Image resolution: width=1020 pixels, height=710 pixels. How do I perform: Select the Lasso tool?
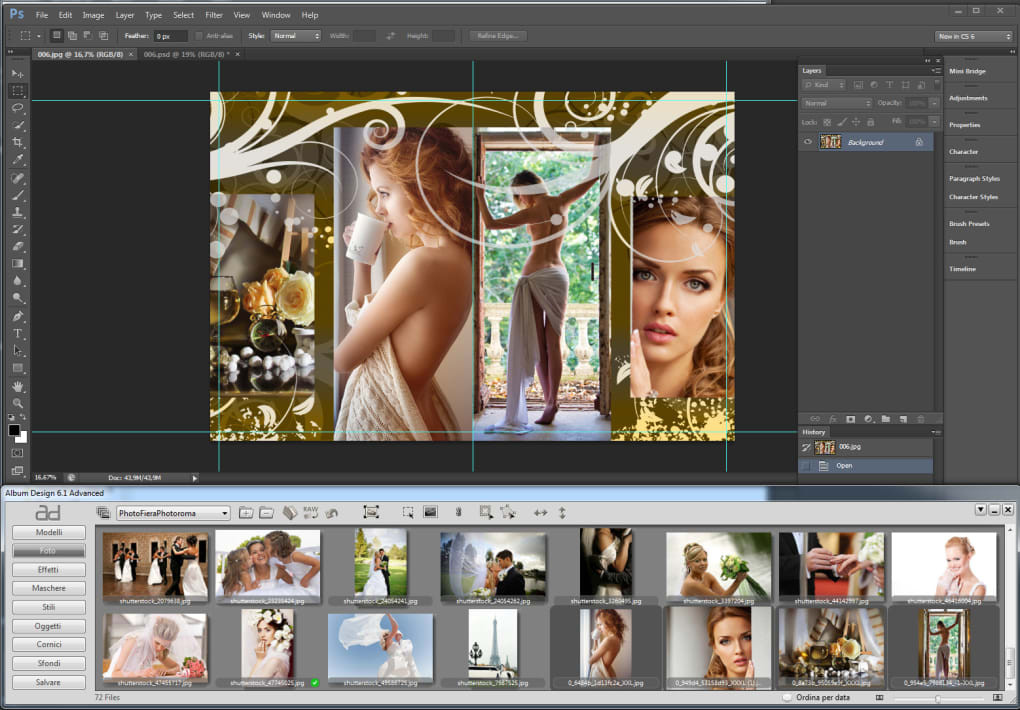17,107
